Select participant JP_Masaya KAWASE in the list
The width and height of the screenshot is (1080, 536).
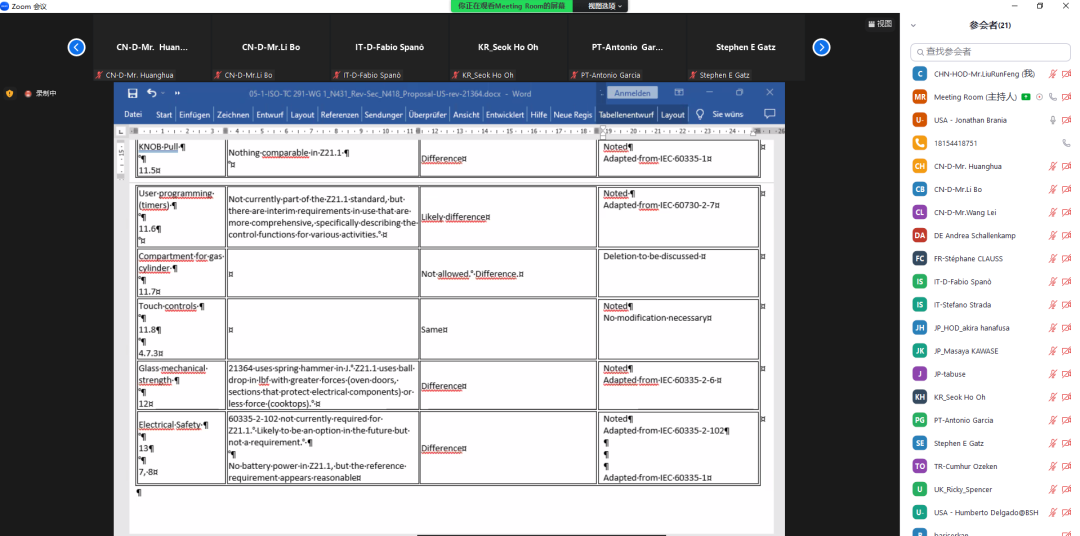point(991,351)
